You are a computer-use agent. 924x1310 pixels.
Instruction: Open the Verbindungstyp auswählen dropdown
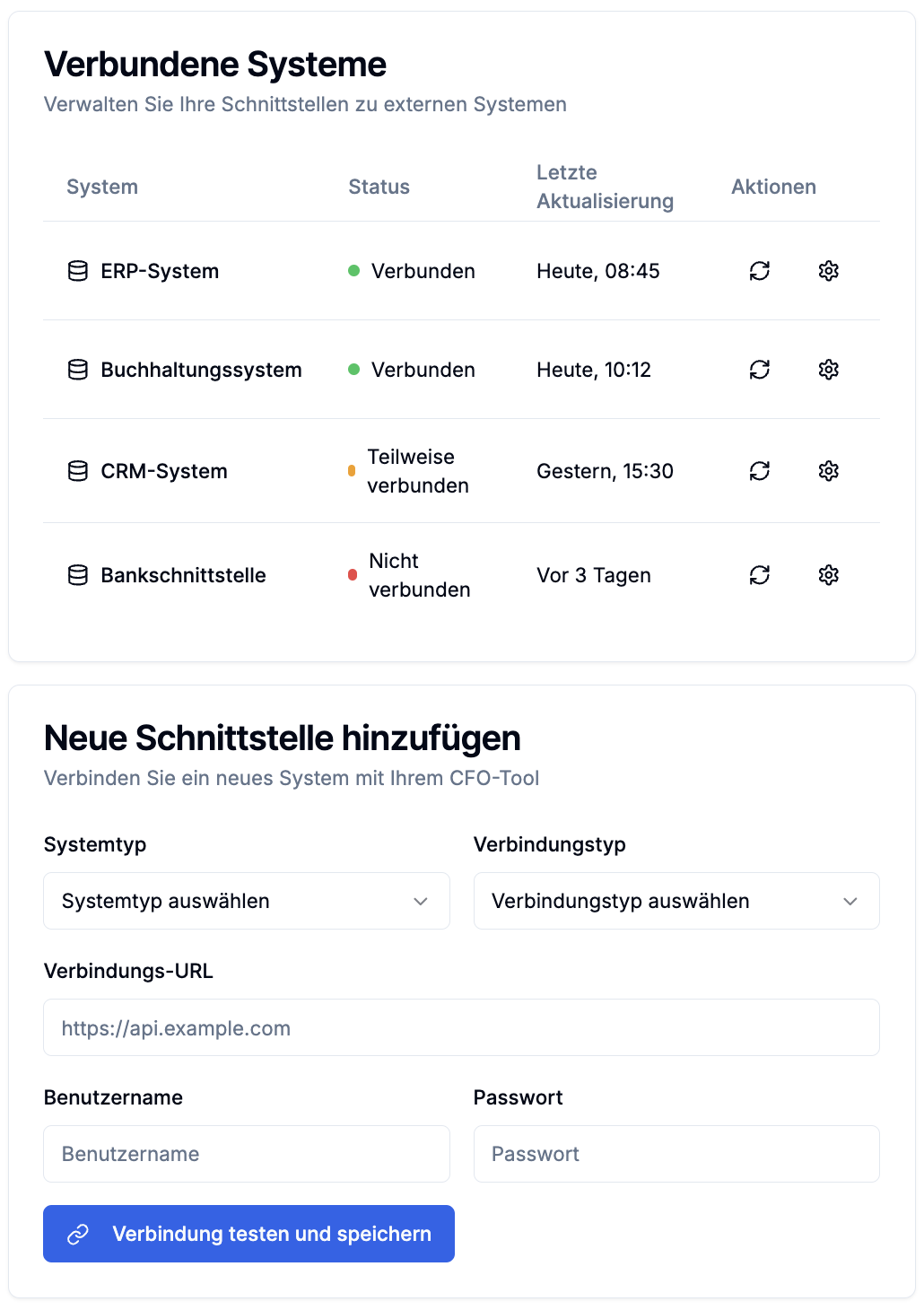point(676,901)
